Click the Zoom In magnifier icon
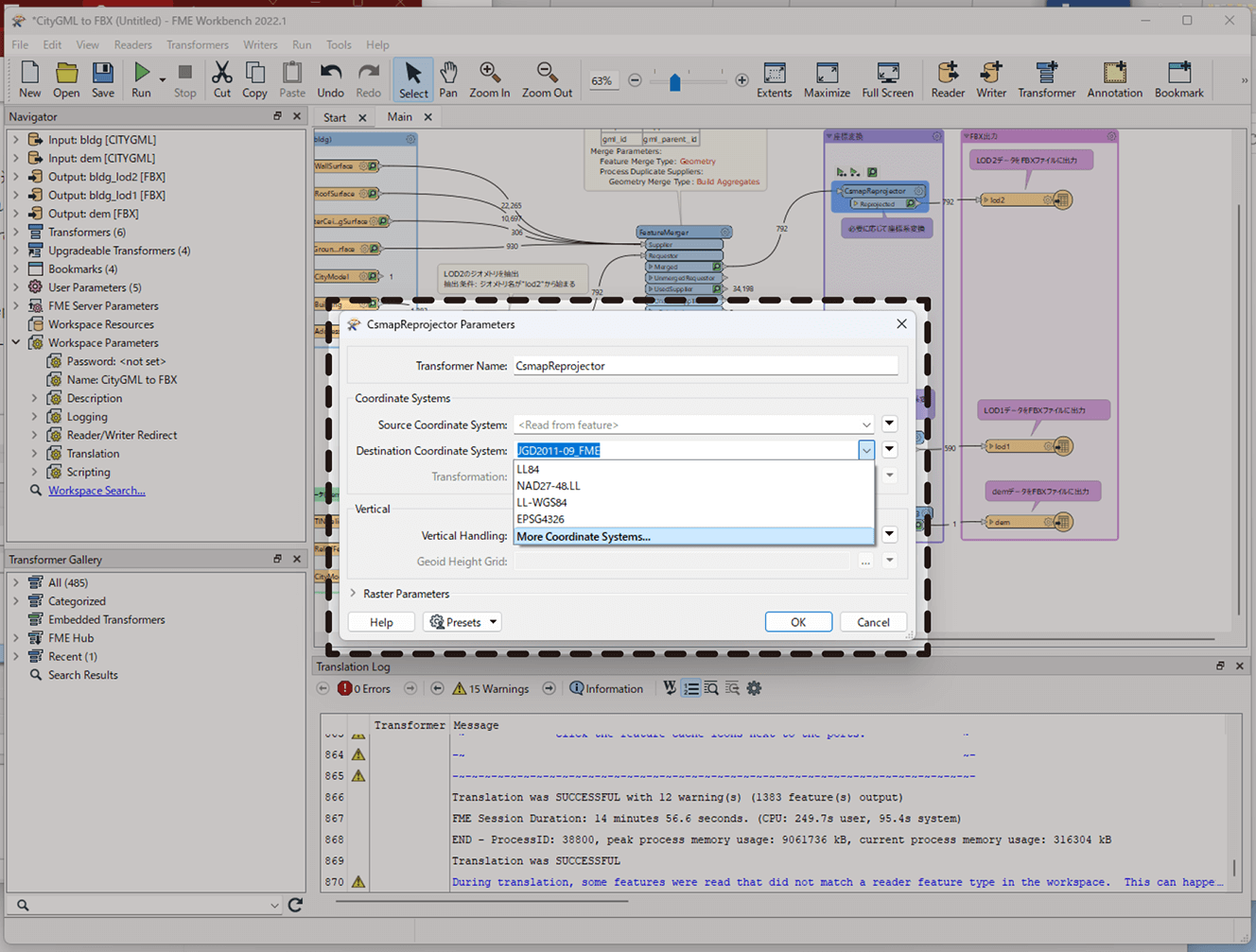The width and height of the screenshot is (1256, 952). click(489, 79)
